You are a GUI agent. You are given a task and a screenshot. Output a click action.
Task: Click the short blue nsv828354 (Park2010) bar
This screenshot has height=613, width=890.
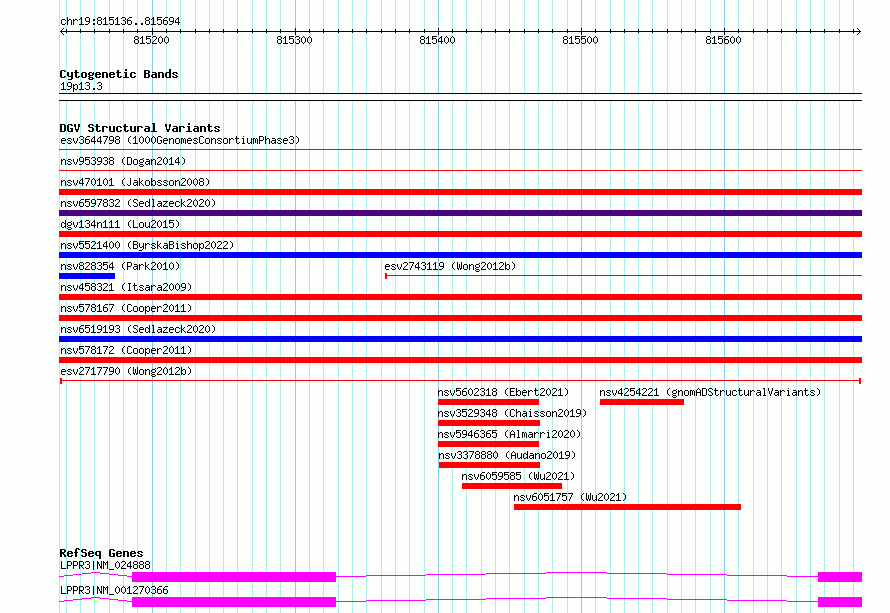87,276
